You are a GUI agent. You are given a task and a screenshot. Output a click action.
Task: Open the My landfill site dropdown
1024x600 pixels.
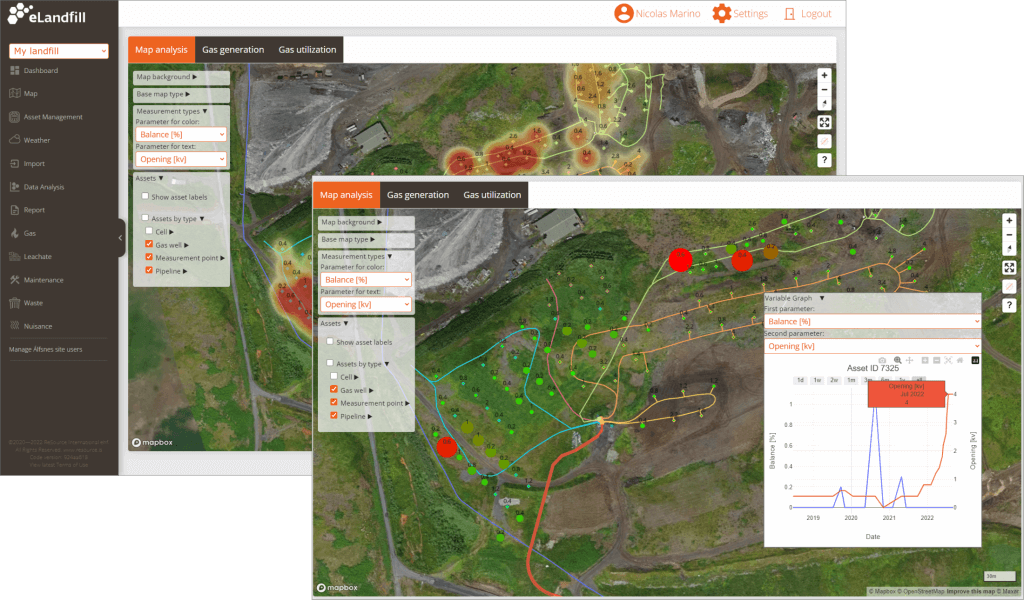point(58,51)
